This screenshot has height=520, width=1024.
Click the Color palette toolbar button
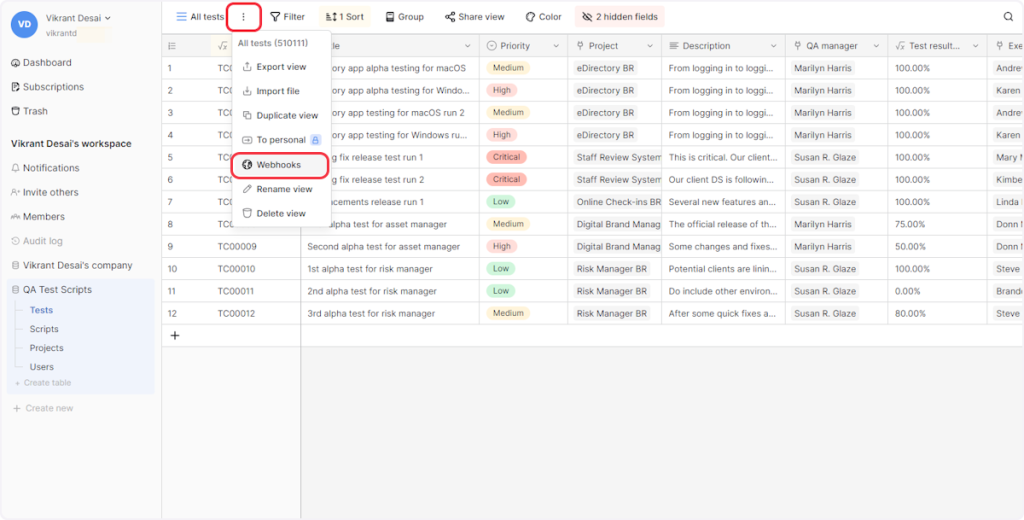(544, 17)
